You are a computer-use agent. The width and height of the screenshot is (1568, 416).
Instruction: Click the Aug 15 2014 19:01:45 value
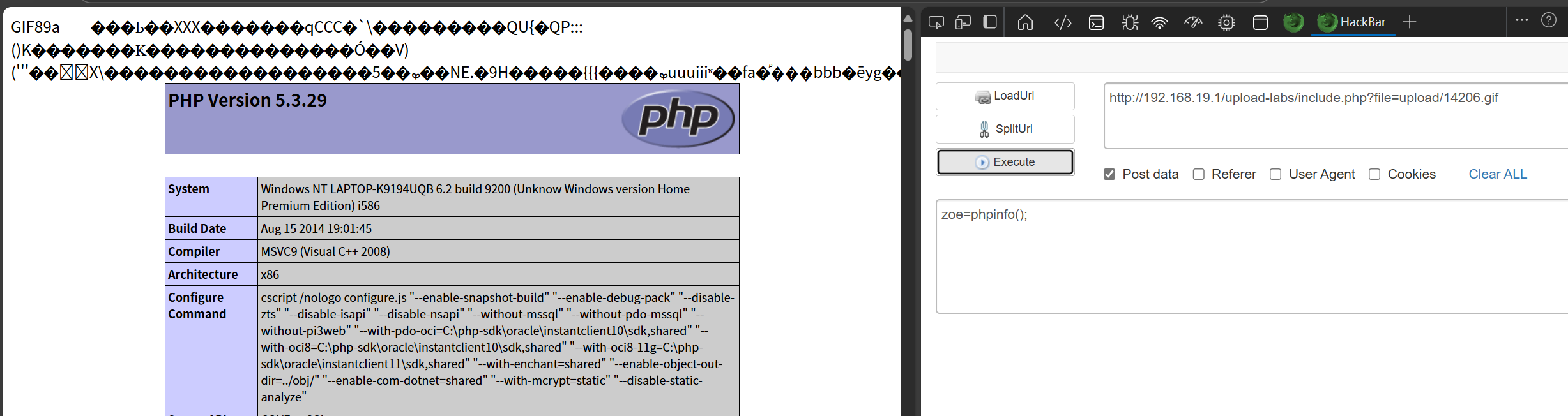[316, 228]
